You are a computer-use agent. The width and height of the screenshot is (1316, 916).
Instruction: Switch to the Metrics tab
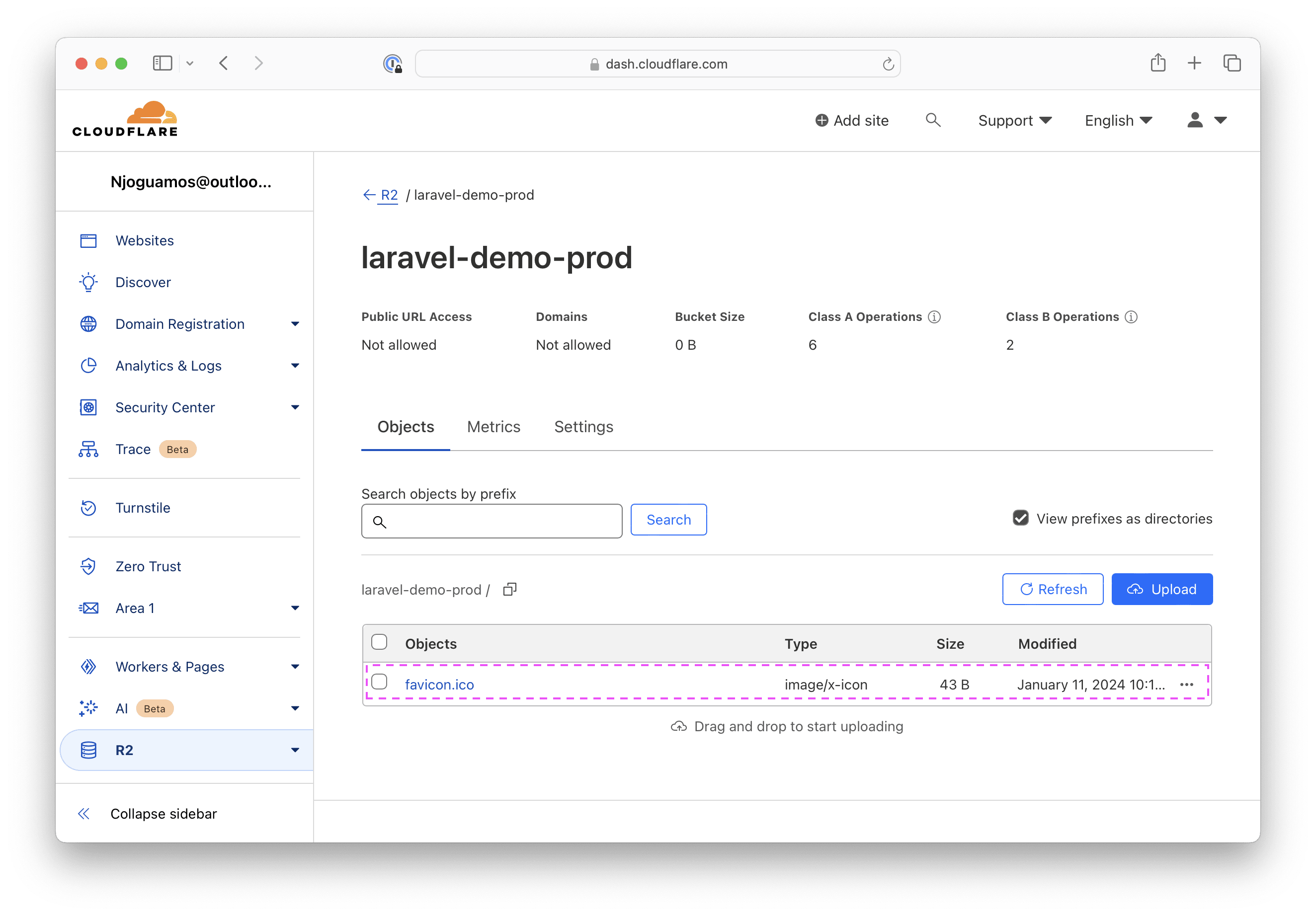pyautogui.click(x=493, y=427)
